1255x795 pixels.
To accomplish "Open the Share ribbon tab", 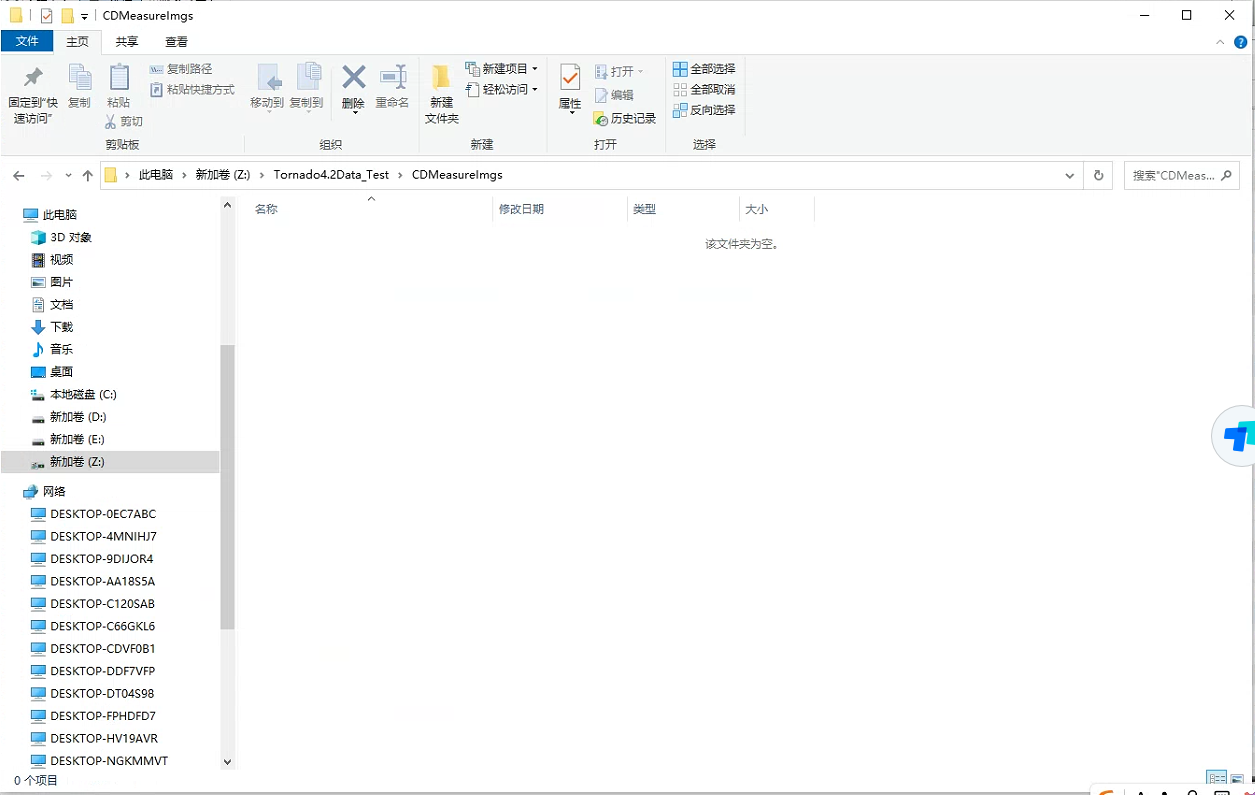I will 127,42.
